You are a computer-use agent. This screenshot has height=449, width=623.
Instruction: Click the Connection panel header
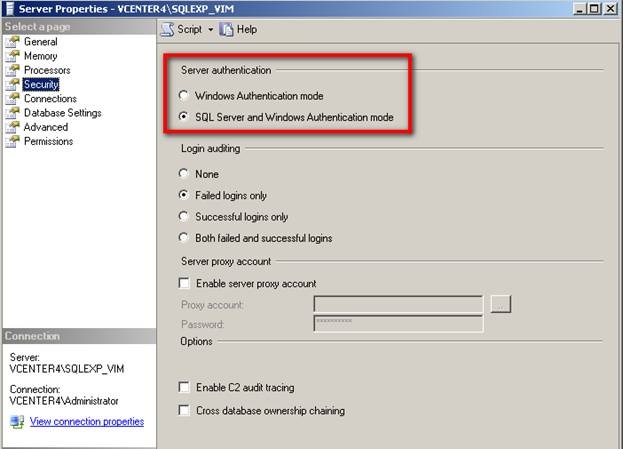point(79,336)
